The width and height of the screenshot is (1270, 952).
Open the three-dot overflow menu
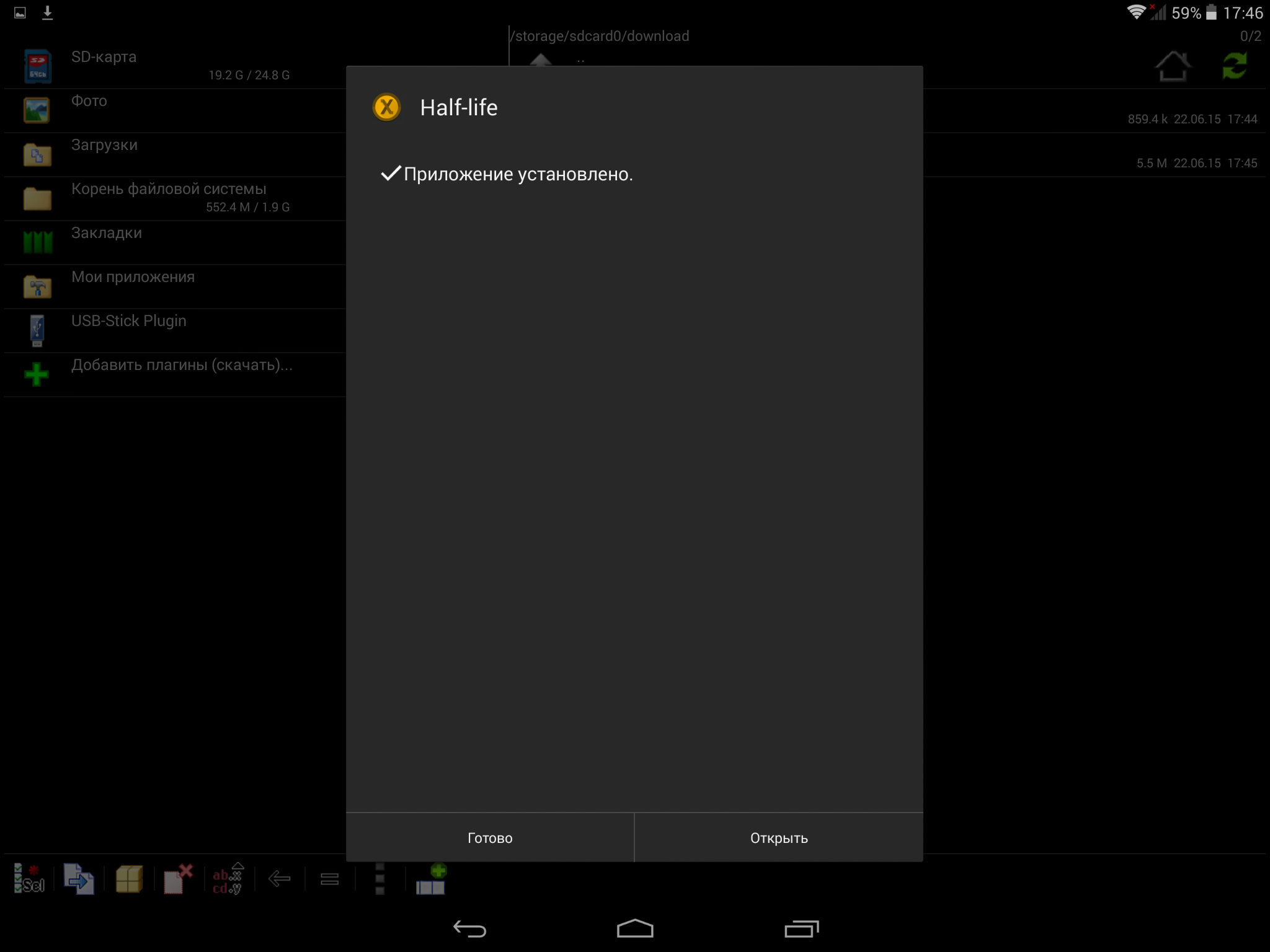click(x=380, y=878)
